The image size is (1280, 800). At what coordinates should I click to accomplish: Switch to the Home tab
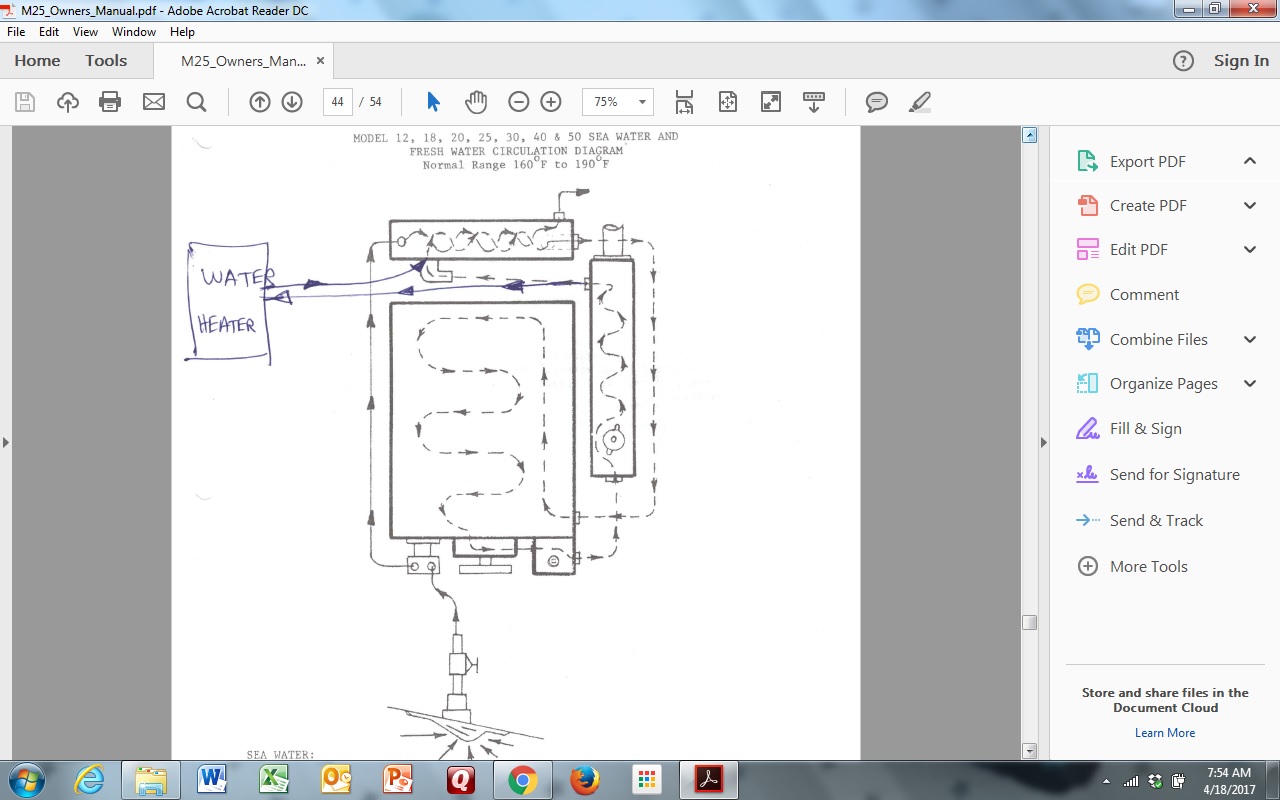[x=37, y=61]
